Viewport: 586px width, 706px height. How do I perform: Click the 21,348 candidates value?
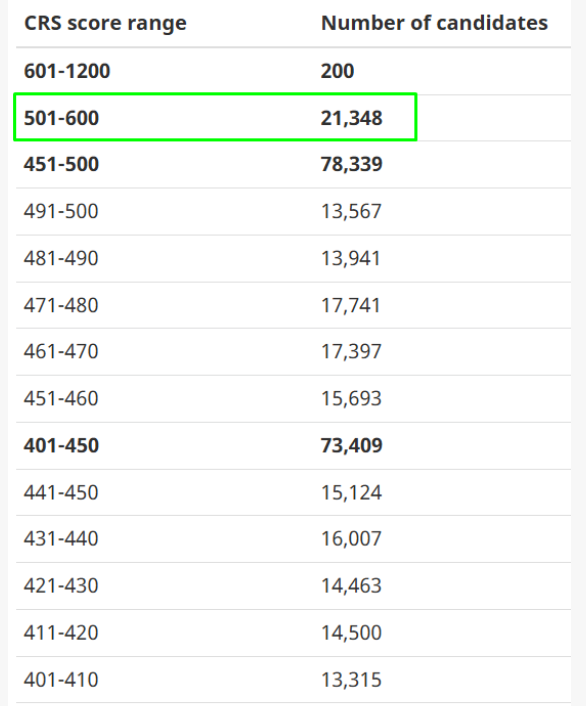coord(351,118)
